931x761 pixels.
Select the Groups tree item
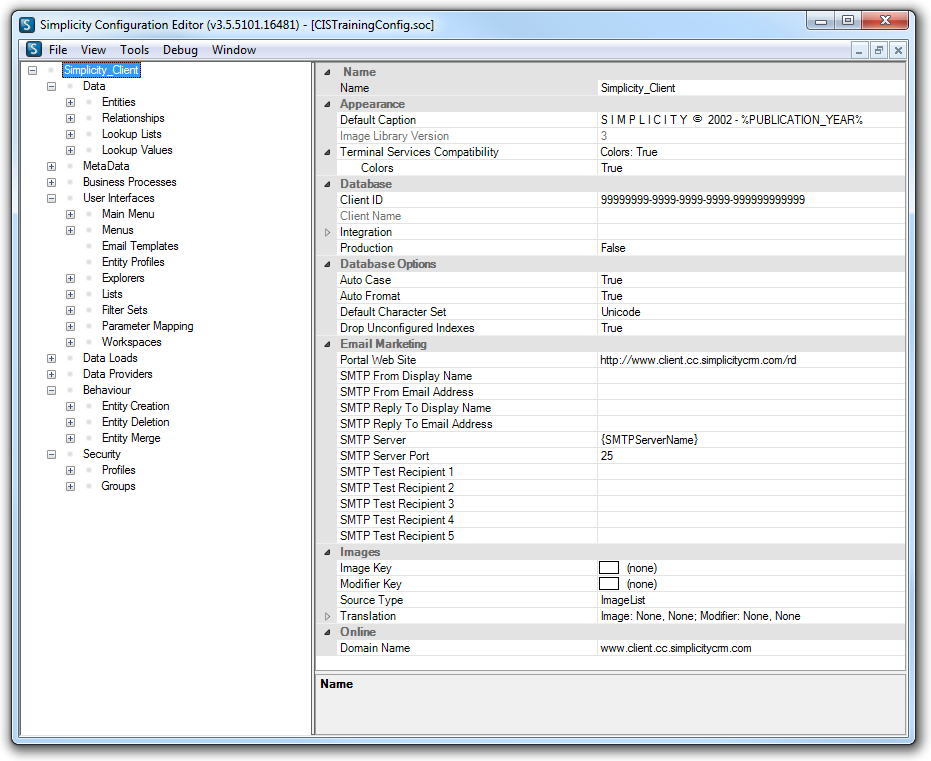118,486
